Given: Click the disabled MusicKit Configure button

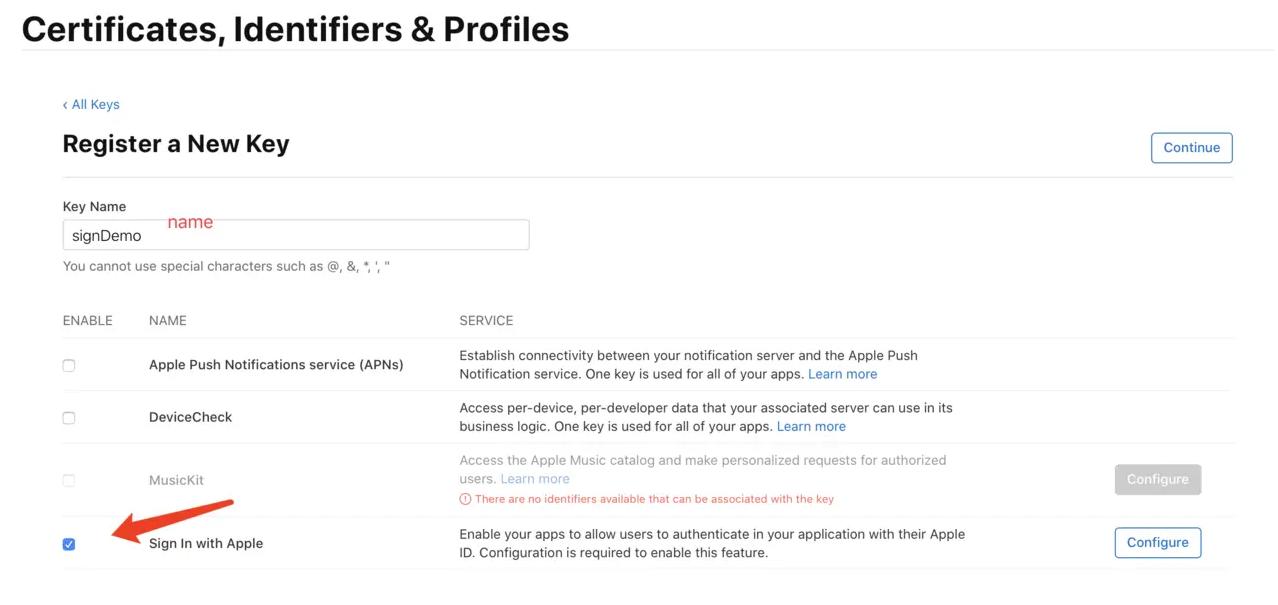Looking at the screenshot, I should pyautogui.click(x=1157, y=479).
